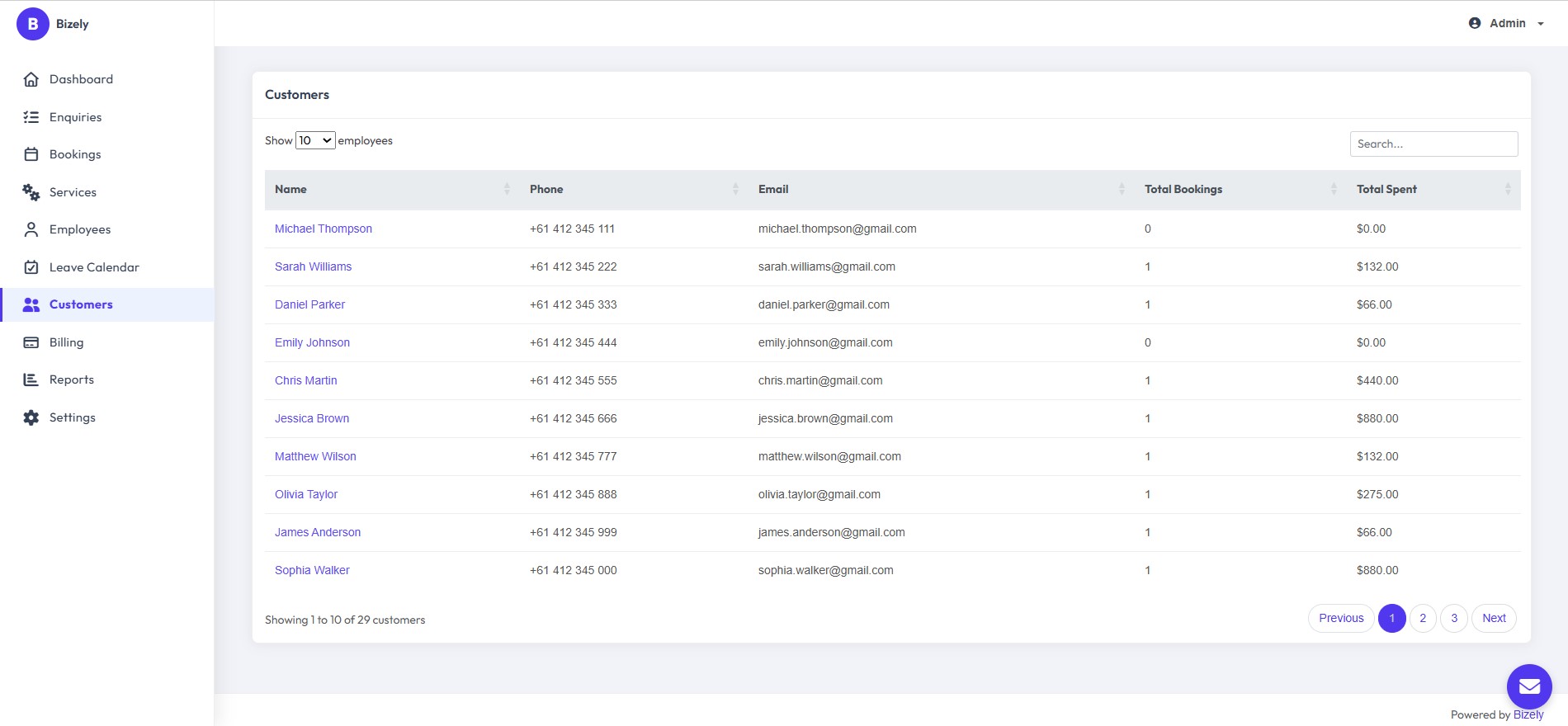
Task: Open Leave Calendar check icon
Action: pos(31,267)
